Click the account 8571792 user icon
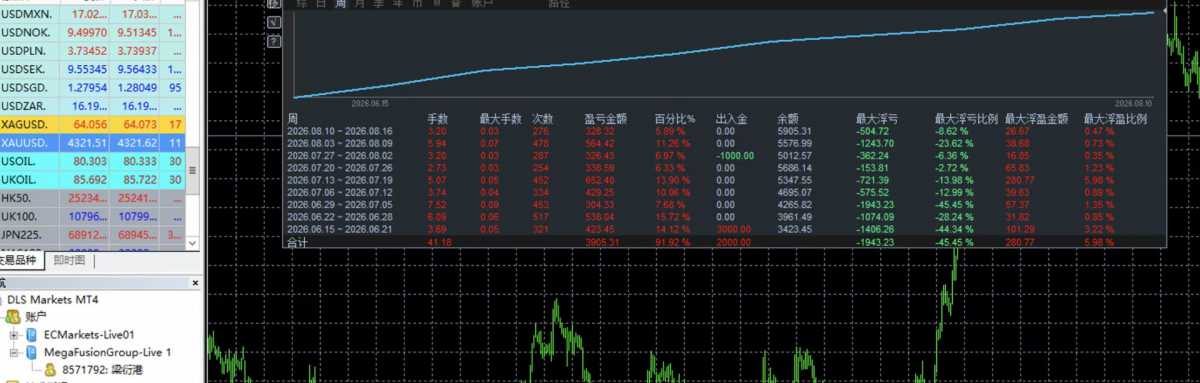1200x383 pixels. click(x=49, y=370)
